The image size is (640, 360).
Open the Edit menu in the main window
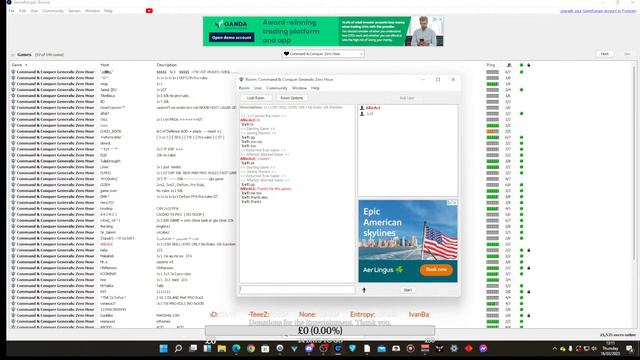click(x=22, y=11)
